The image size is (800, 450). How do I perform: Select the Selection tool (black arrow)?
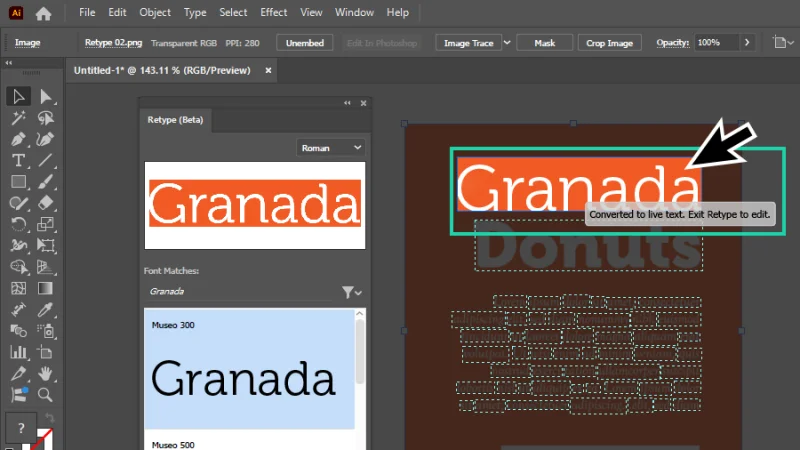pos(18,96)
